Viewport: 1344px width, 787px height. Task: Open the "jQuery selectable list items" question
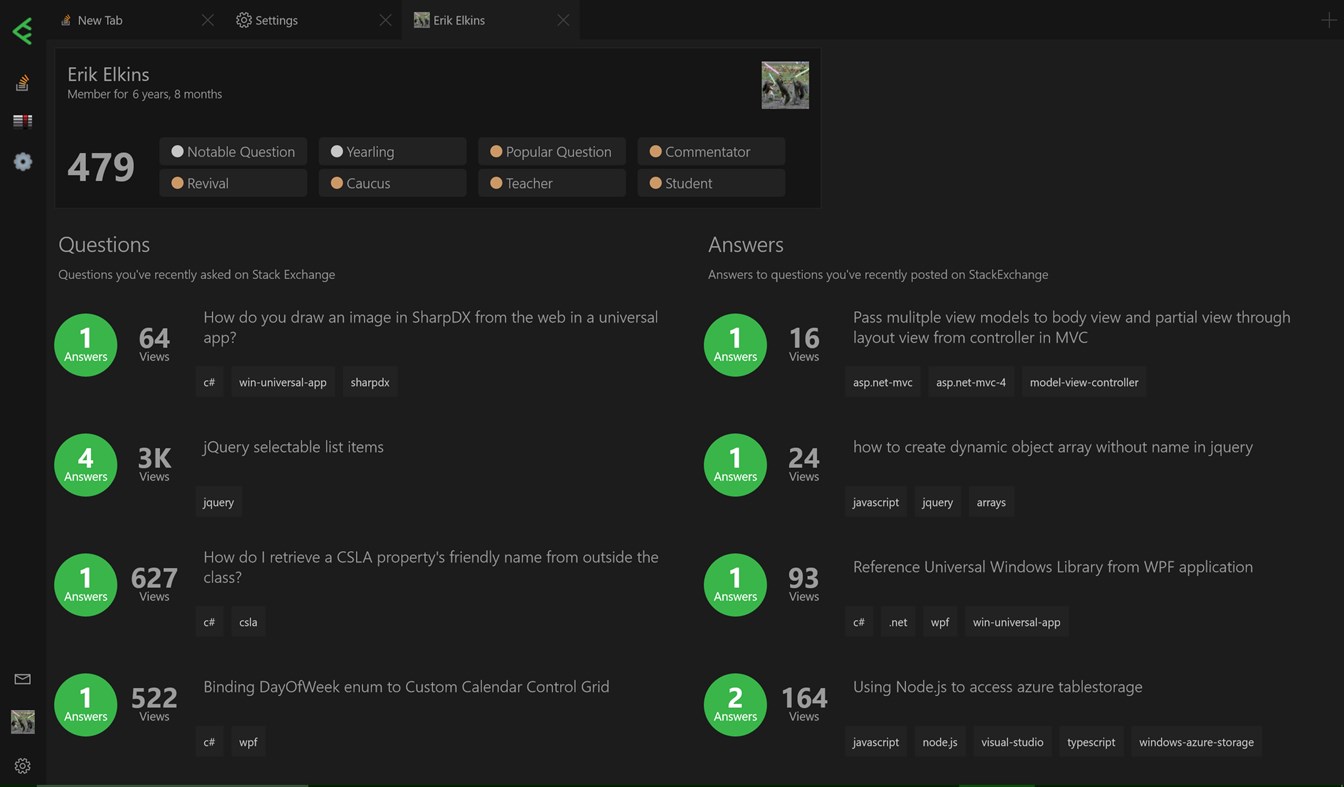293,447
